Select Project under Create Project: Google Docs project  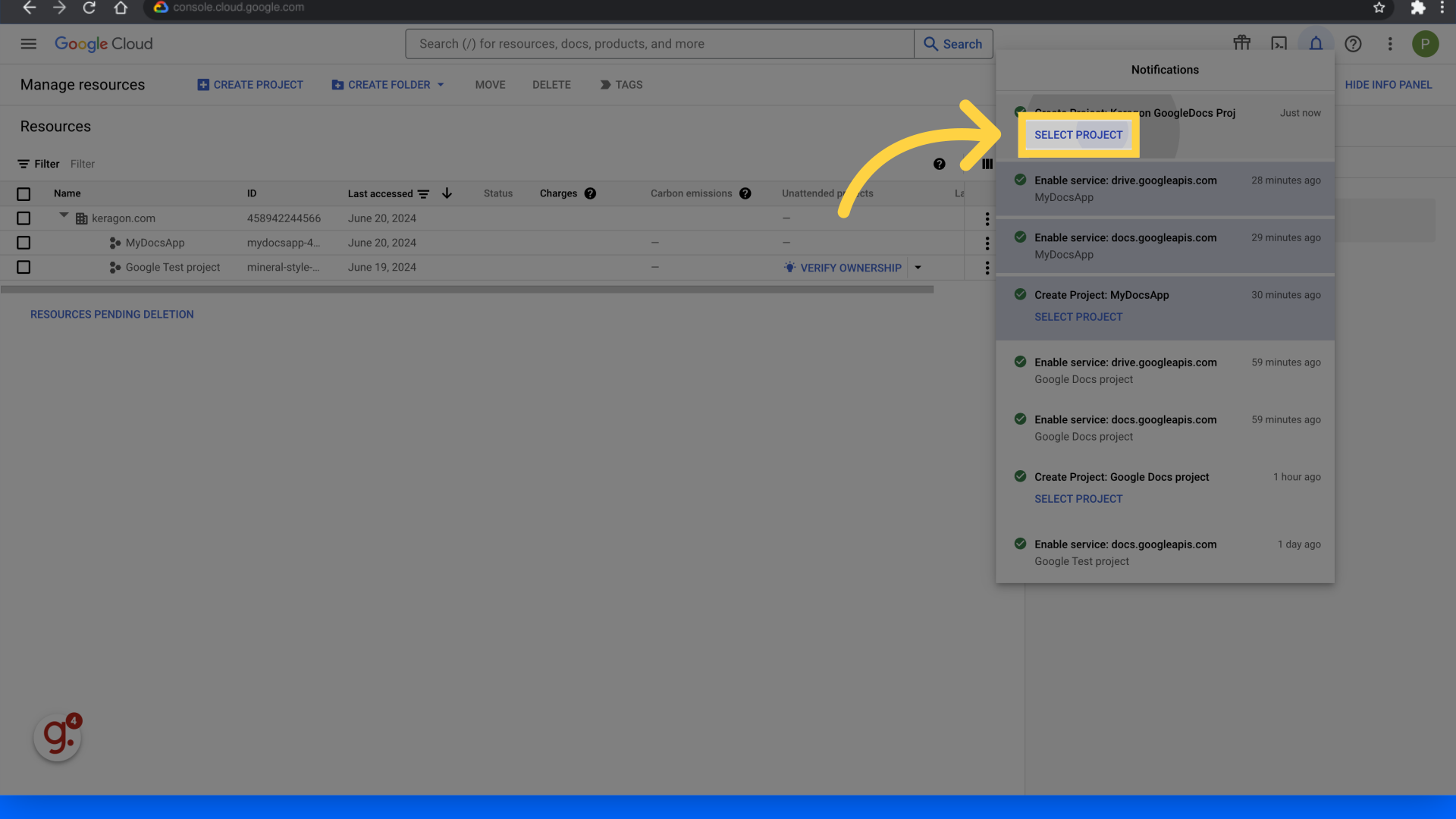[1078, 499]
